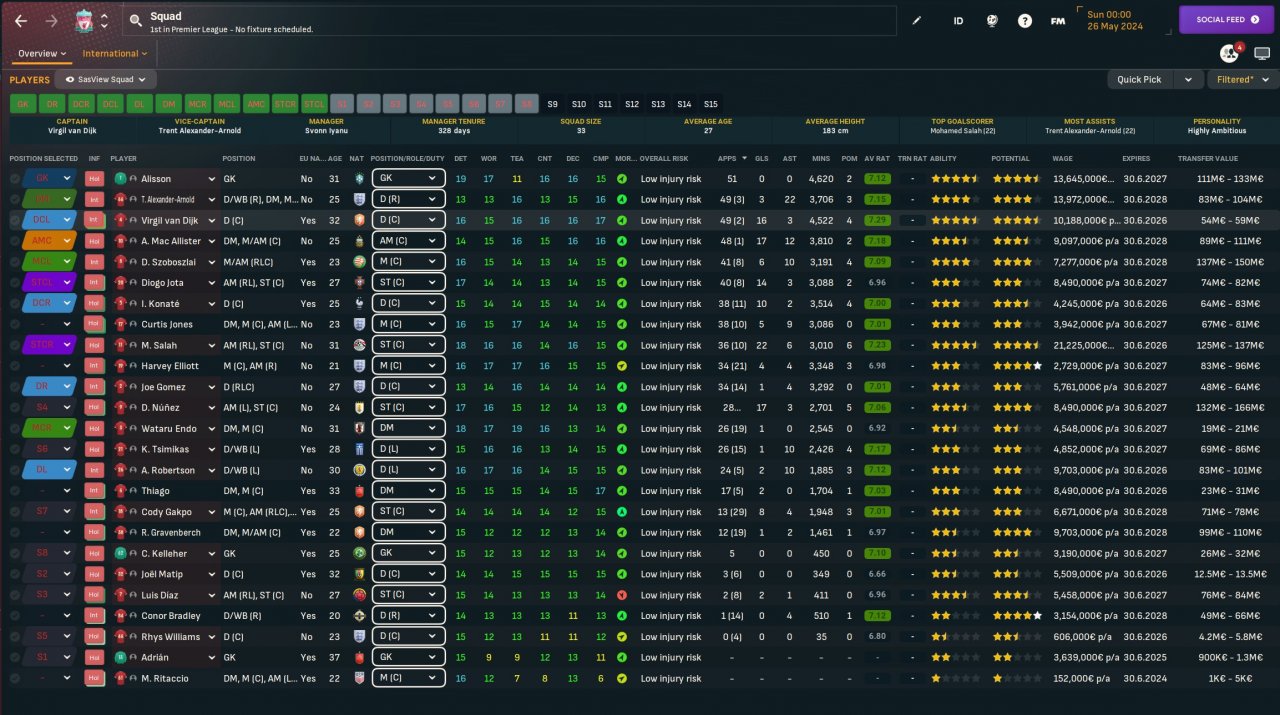Image resolution: width=1280 pixels, height=715 pixels.
Task: Click Alisson's green goalkeeper shirt icon
Action: pos(120,178)
